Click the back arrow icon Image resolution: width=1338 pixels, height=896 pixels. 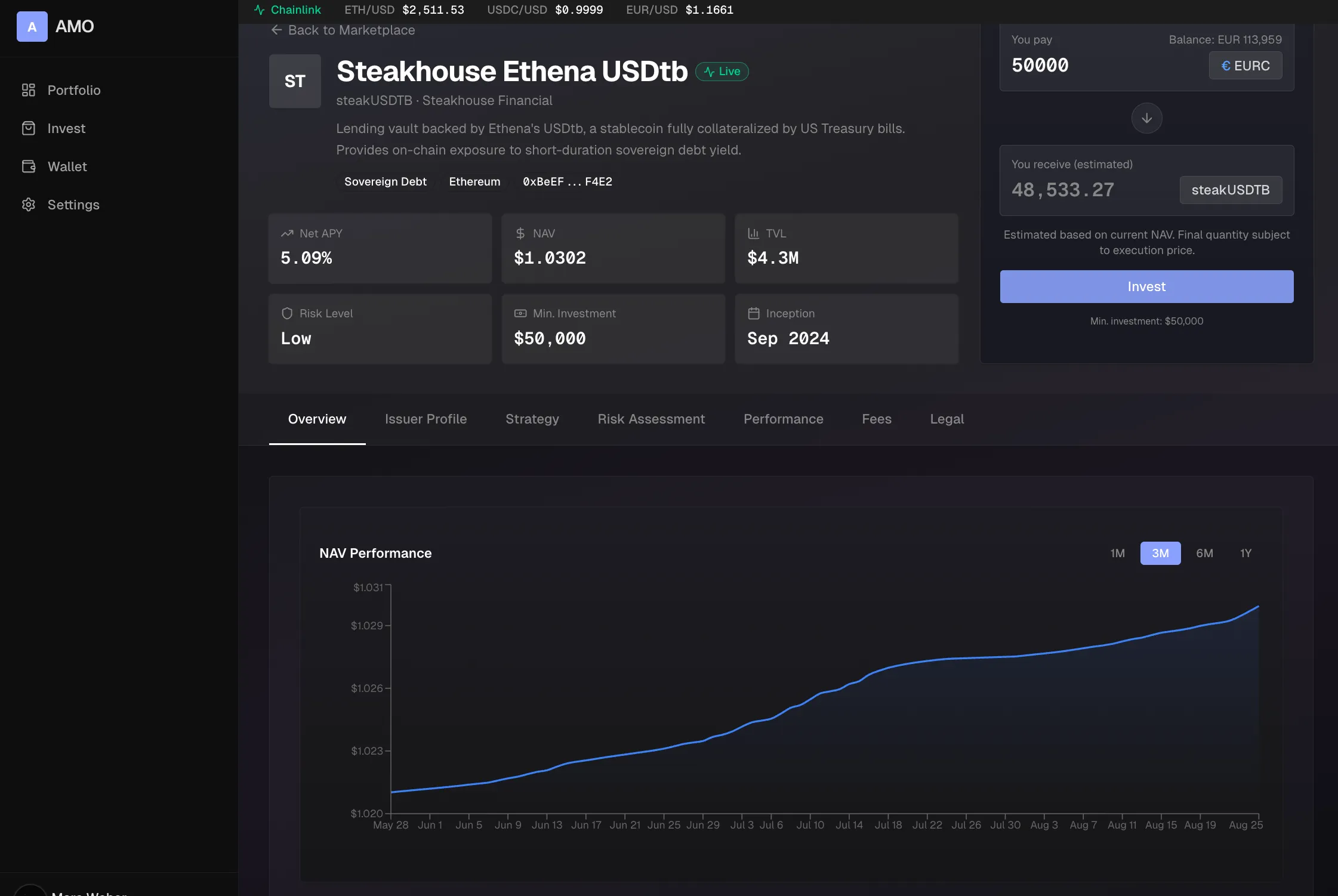pos(276,30)
